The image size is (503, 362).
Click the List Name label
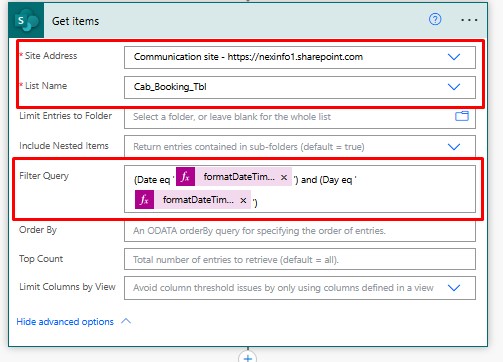click(46, 86)
